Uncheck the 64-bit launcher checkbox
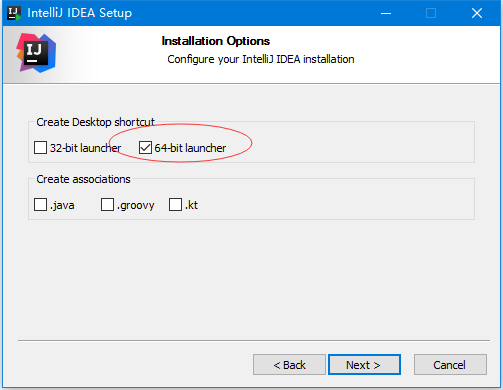 [x=145, y=147]
